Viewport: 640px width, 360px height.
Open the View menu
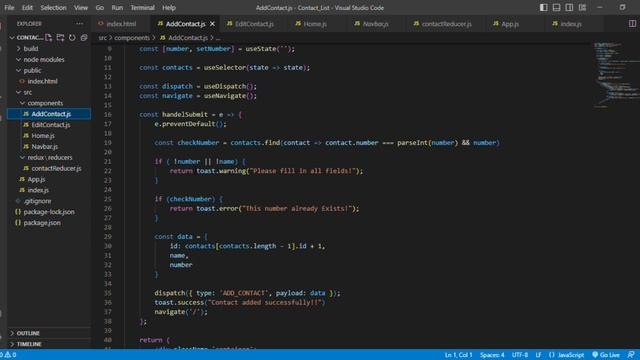tap(81, 7)
